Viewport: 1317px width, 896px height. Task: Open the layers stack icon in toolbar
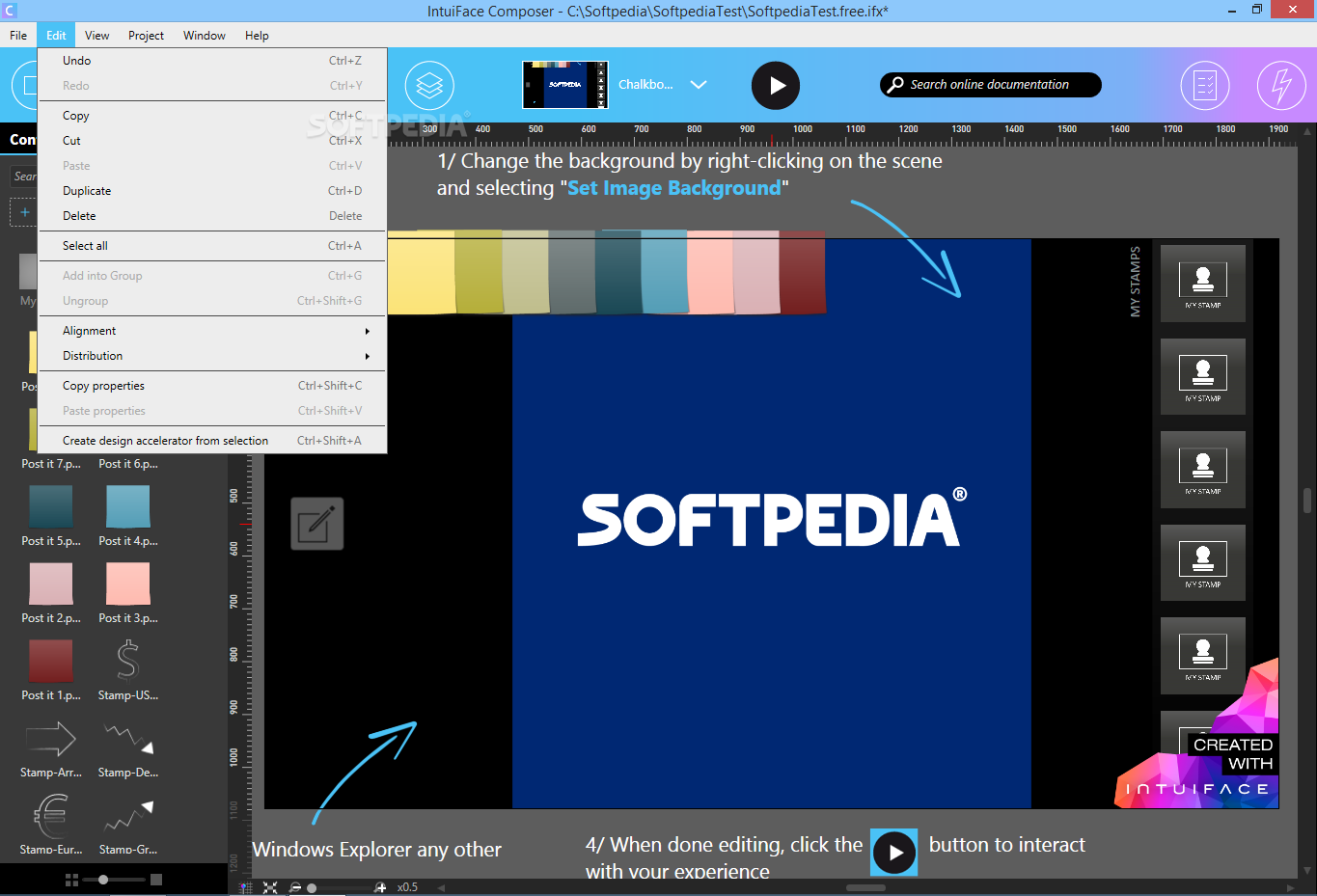[x=429, y=86]
